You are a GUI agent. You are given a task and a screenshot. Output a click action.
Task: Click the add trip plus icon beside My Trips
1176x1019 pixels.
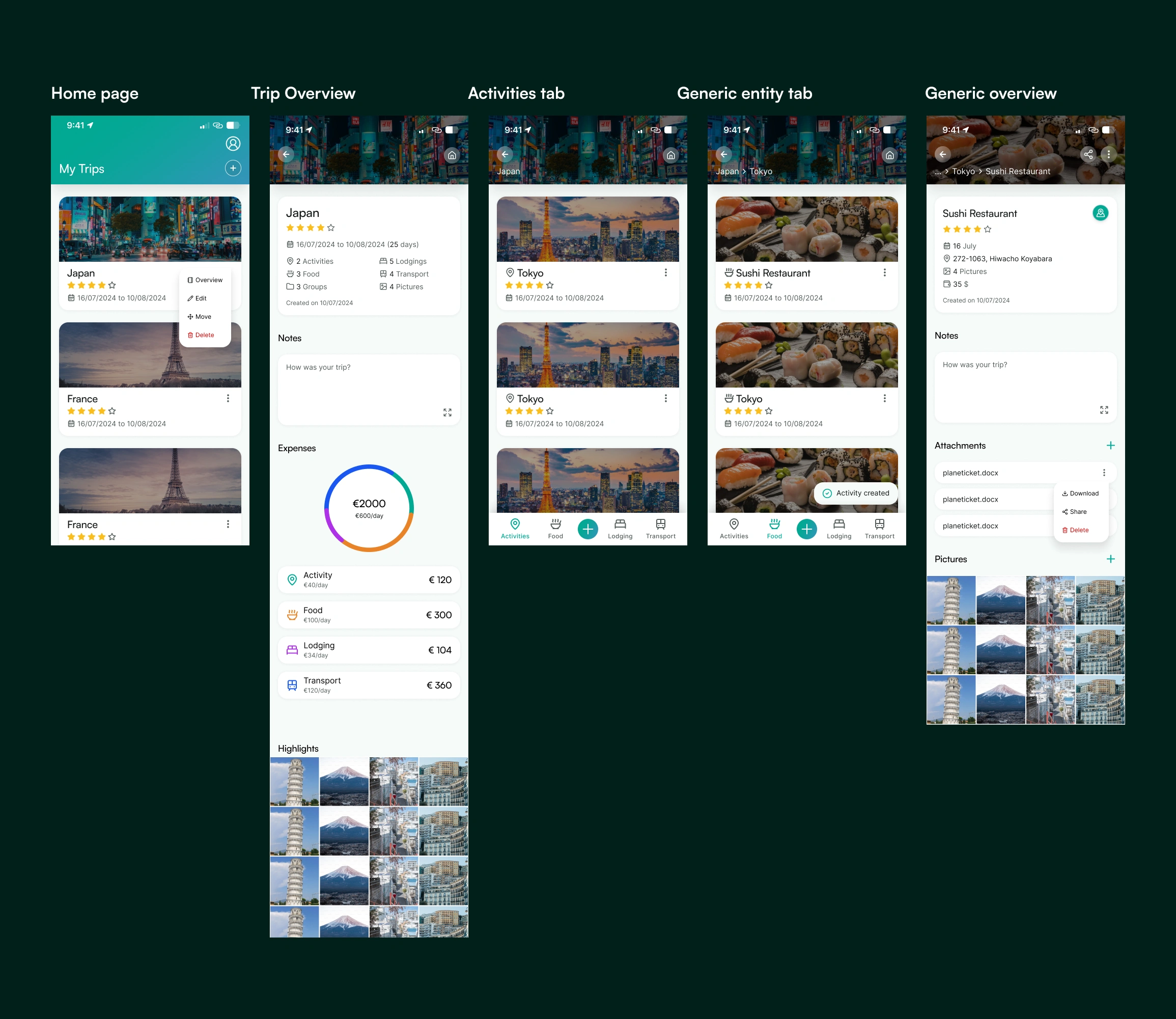233,169
